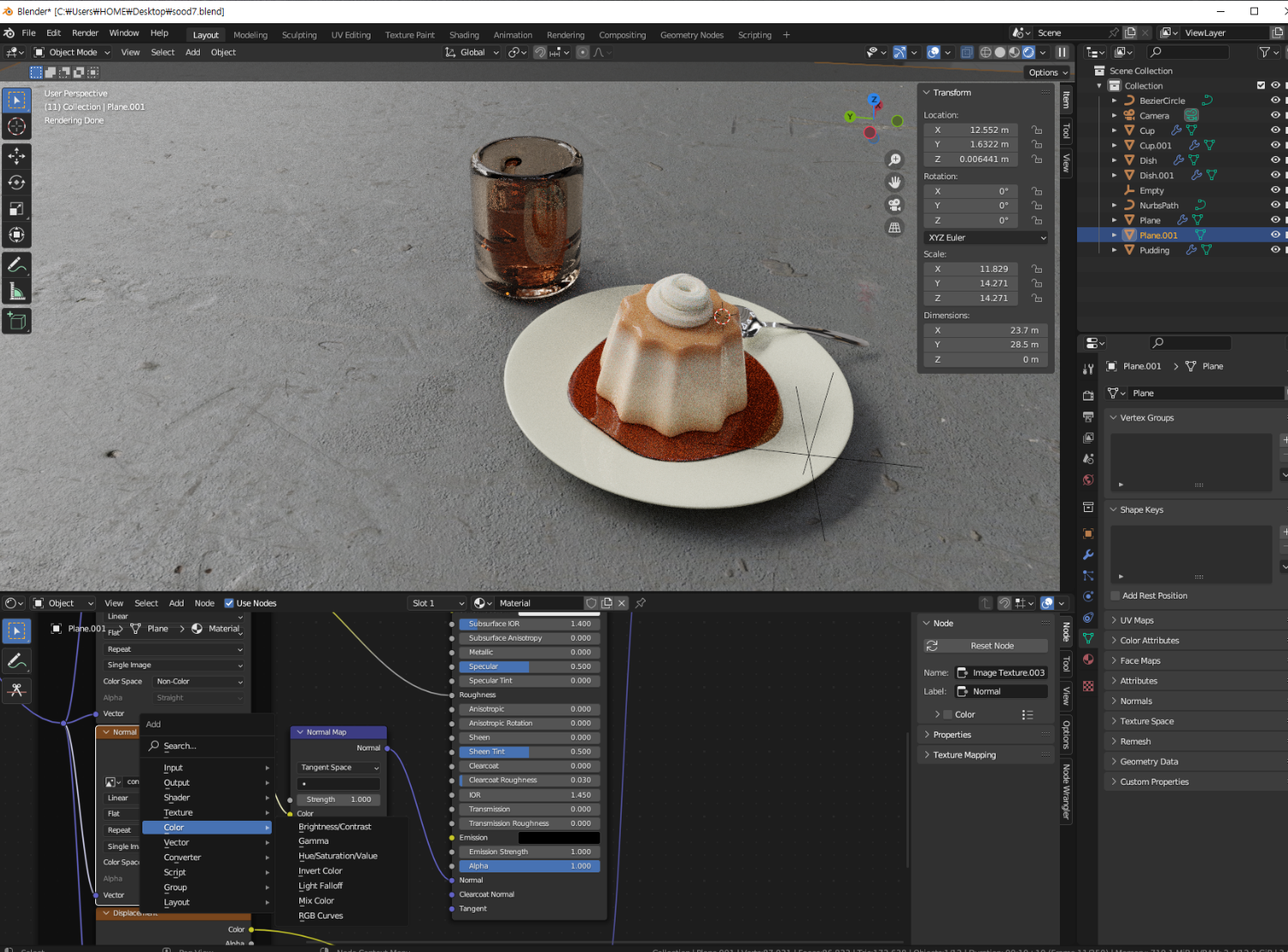The height and width of the screenshot is (952, 1288).
Task: Toggle X-Ray display in viewport header
Action: pyautogui.click(x=966, y=52)
